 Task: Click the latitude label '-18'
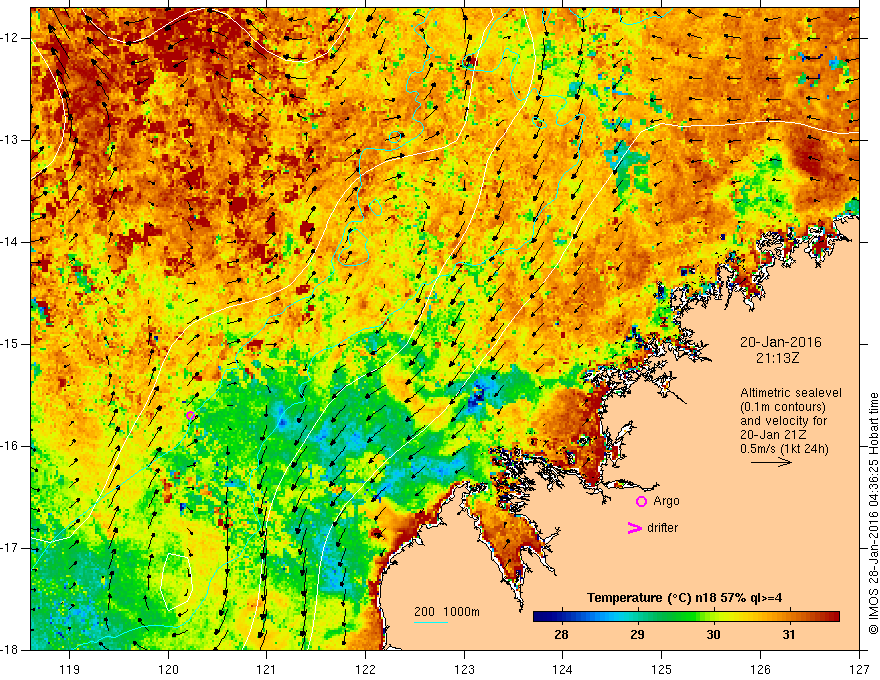pyautogui.click(x=10, y=650)
